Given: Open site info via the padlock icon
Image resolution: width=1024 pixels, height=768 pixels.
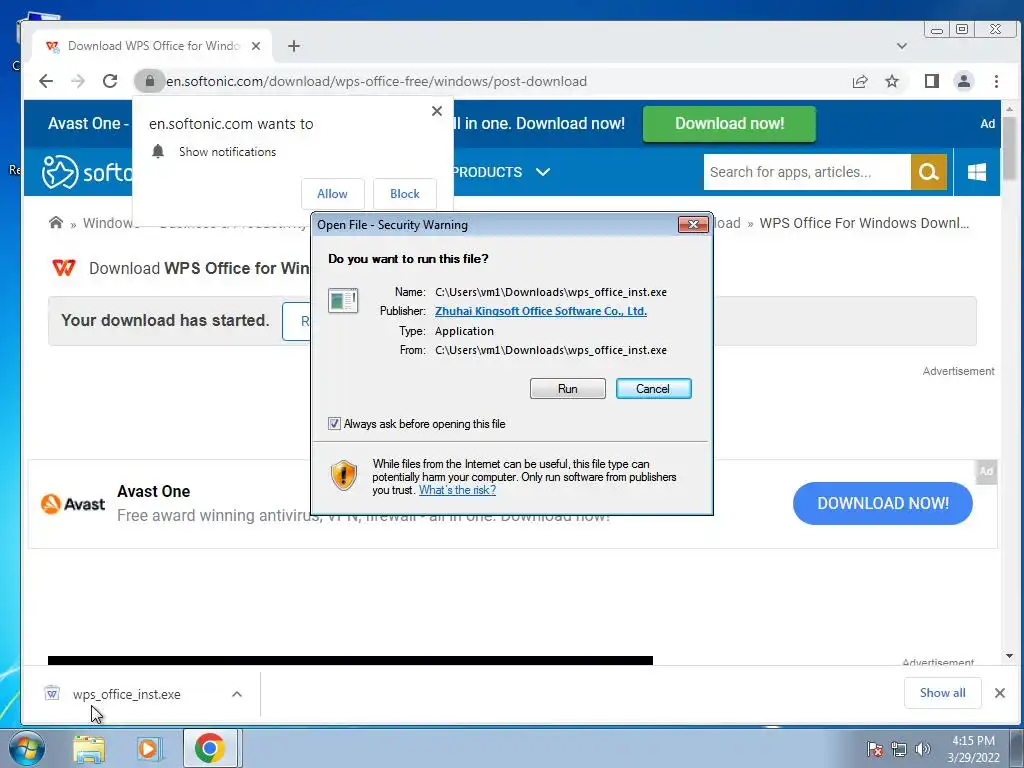Looking at the screenshot, I should [x=150, y=81].
